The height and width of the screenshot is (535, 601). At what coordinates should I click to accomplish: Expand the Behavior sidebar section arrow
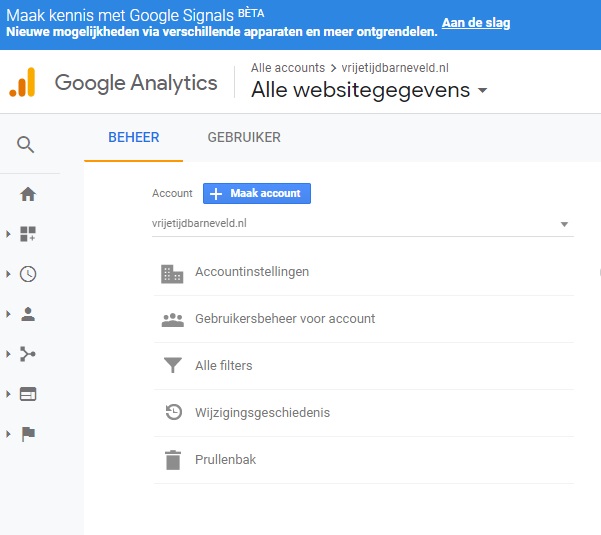tap(8, 394)
